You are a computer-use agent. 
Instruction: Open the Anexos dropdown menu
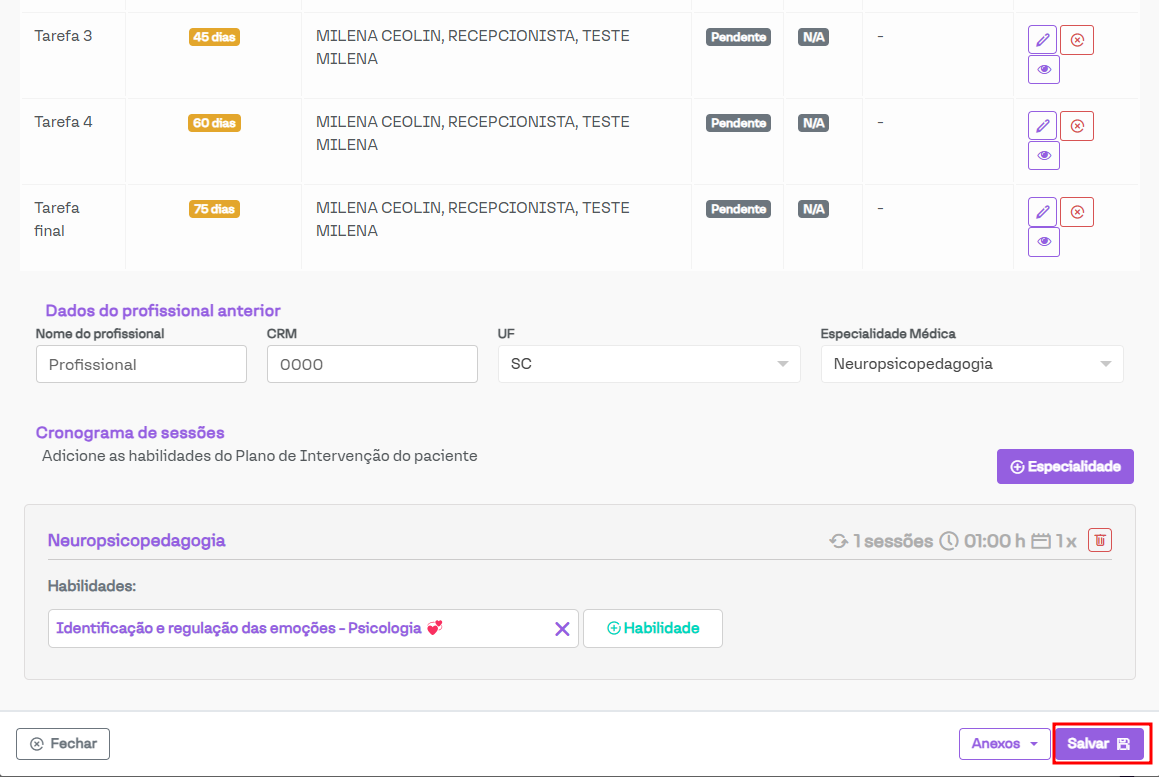click(x=1004, y=744)
